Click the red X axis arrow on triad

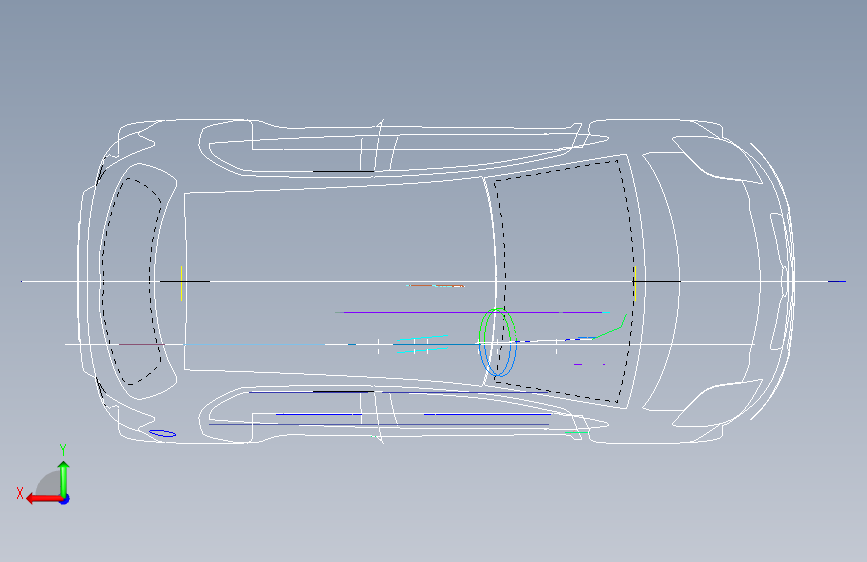[x=43, y=499]
